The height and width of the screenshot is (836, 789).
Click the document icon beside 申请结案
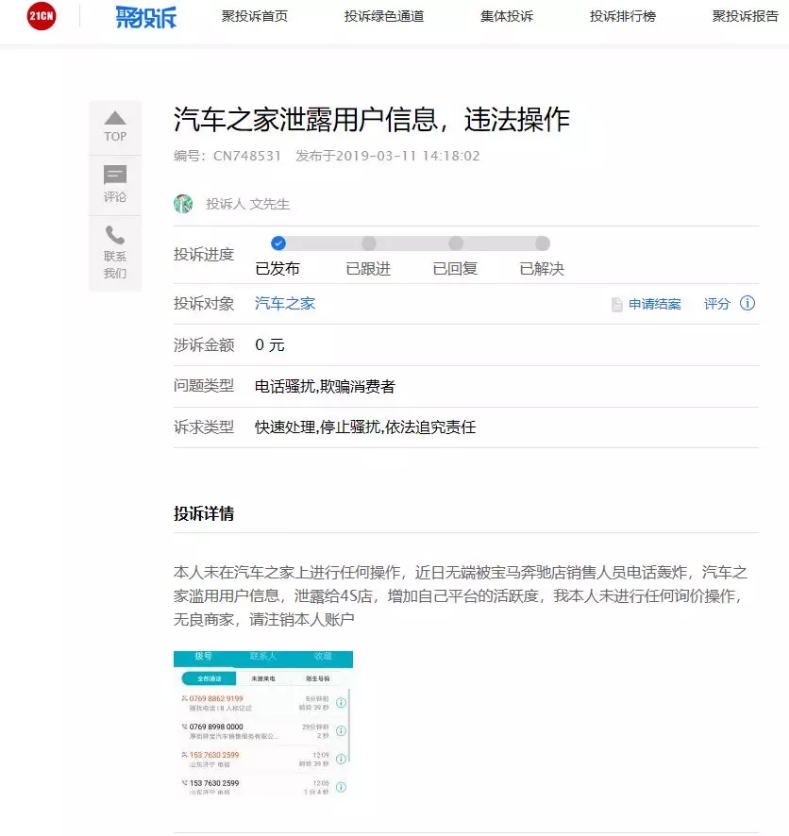(x=617, y=304)
